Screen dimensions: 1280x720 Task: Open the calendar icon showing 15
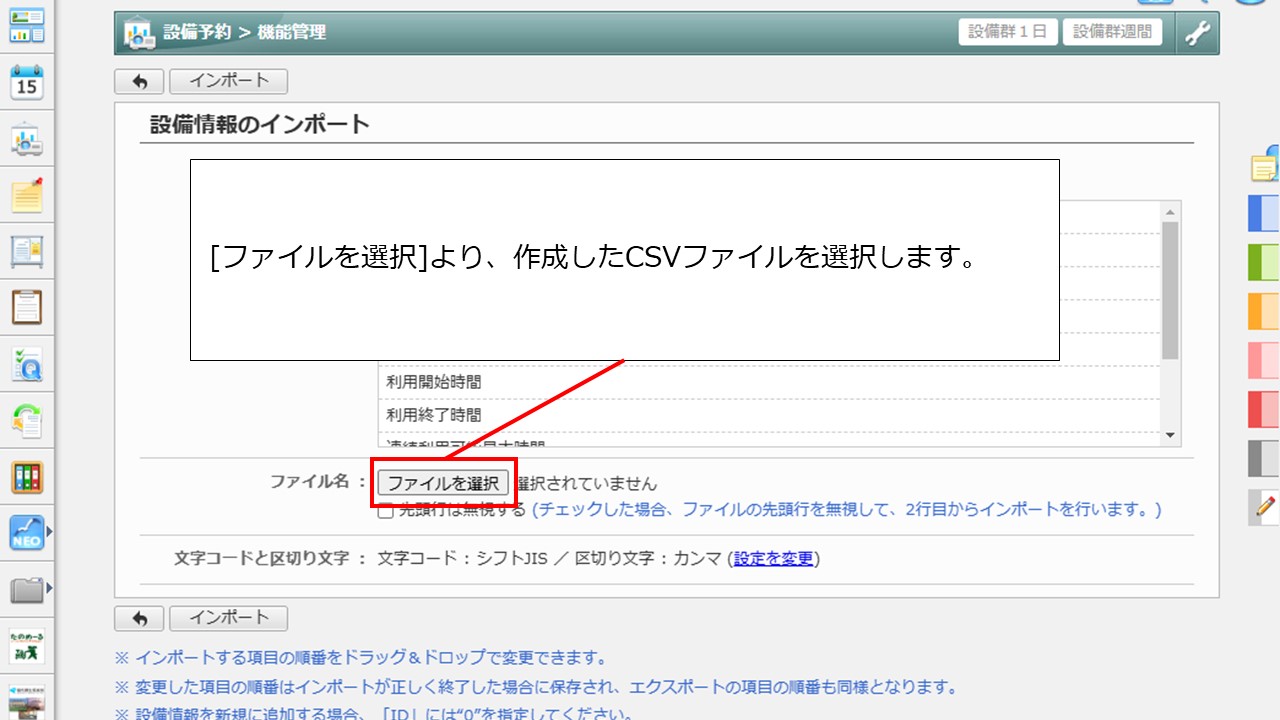[27, 83]
